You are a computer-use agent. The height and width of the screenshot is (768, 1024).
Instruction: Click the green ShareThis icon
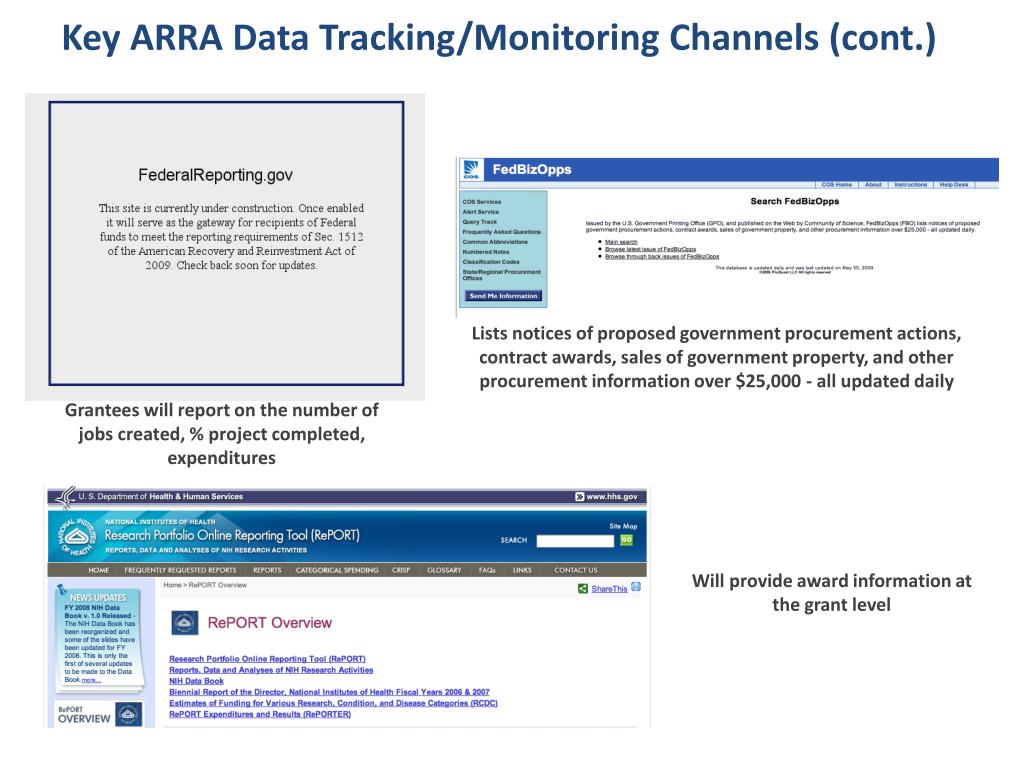click(583, 588)
